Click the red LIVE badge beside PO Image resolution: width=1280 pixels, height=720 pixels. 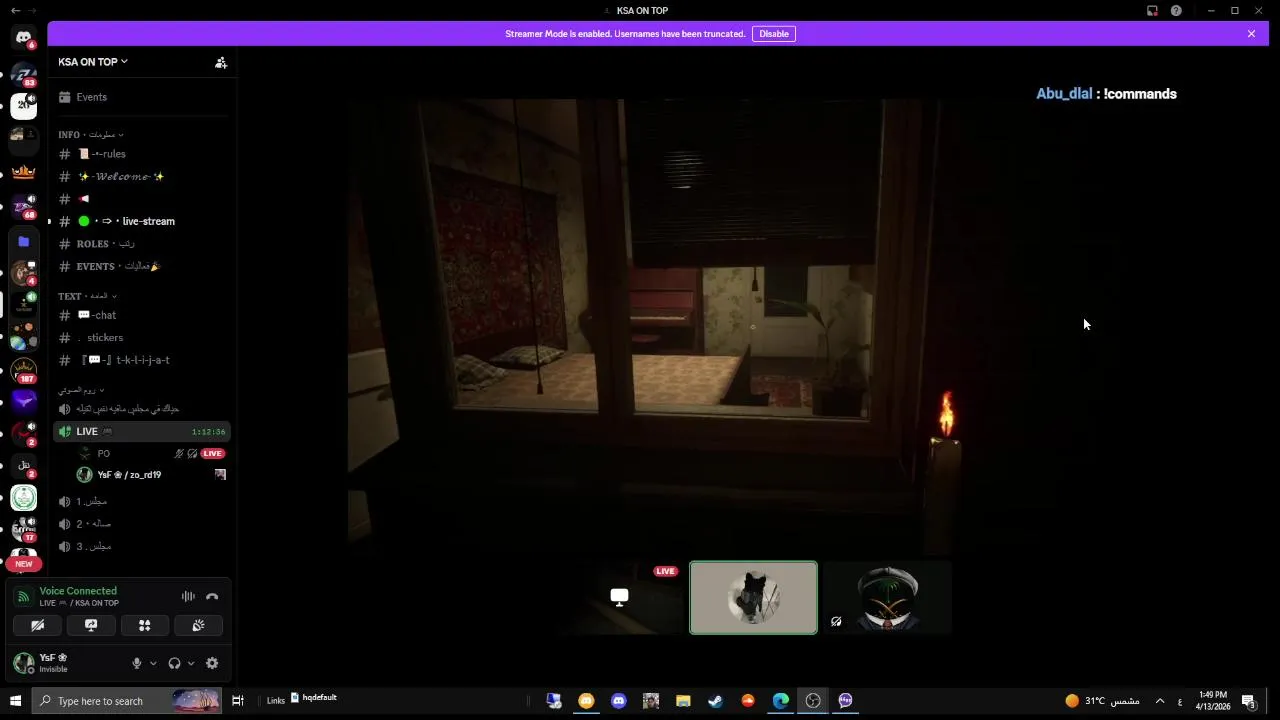[212, 453]
